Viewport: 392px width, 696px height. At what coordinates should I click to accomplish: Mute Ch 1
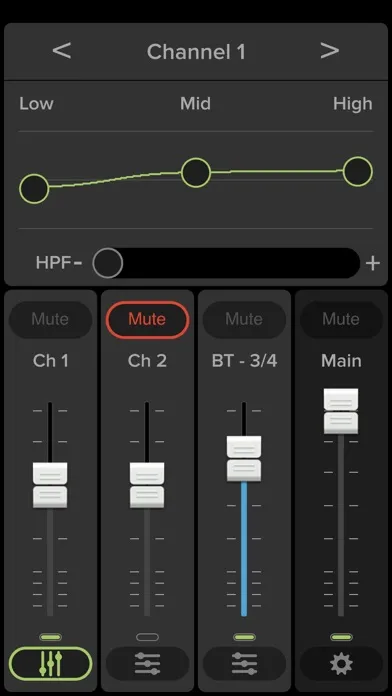coord(50,319)
